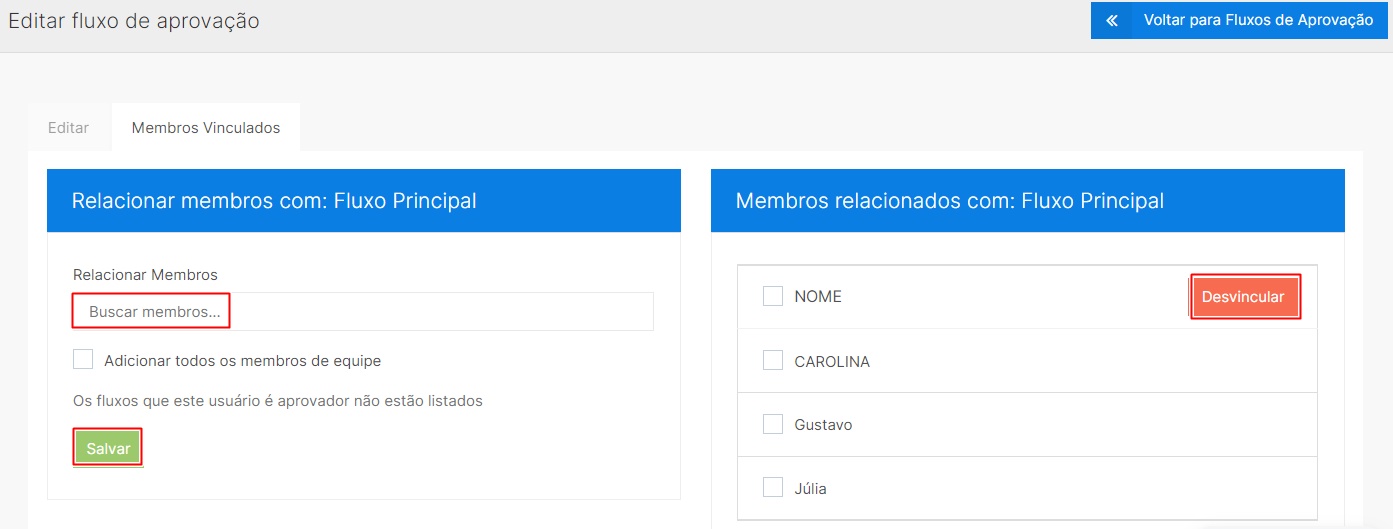The height and width of the screenshot is (529, 1393).
Task: Go back via Voltar para Fluxos de Aprovação
Action: (1240, 20)
